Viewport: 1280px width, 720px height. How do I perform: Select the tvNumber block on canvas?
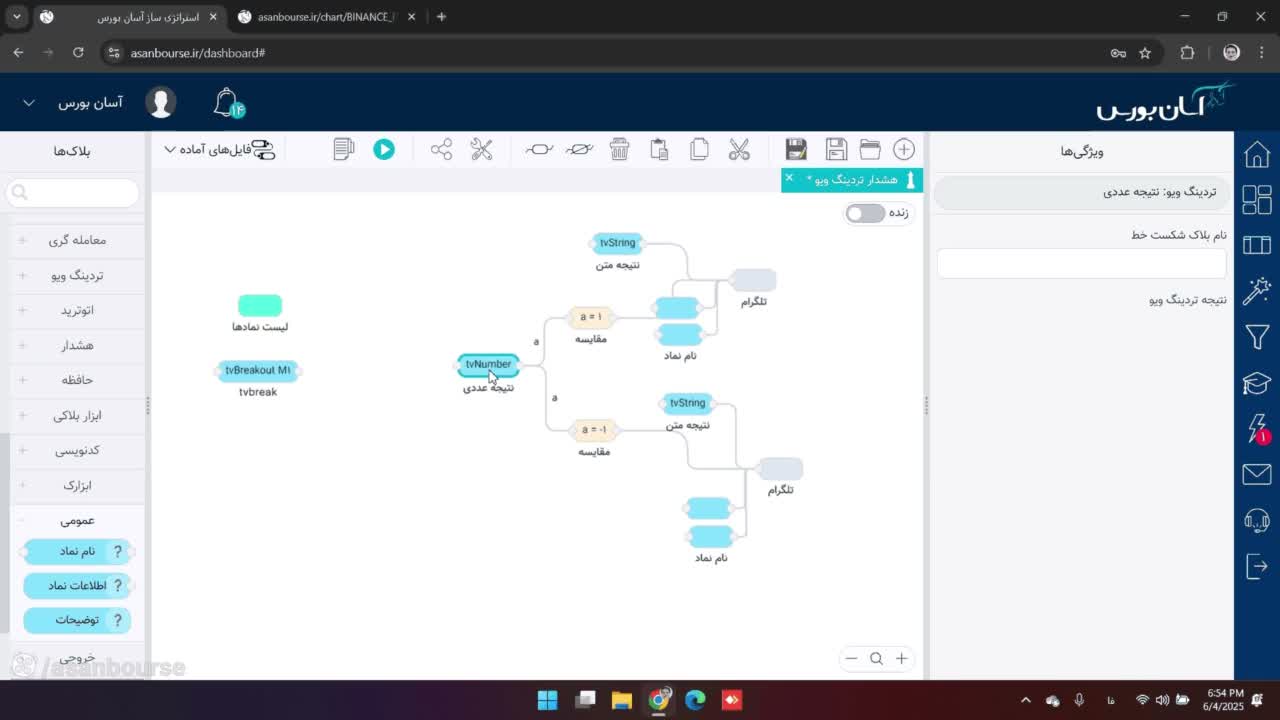(488, 365)
